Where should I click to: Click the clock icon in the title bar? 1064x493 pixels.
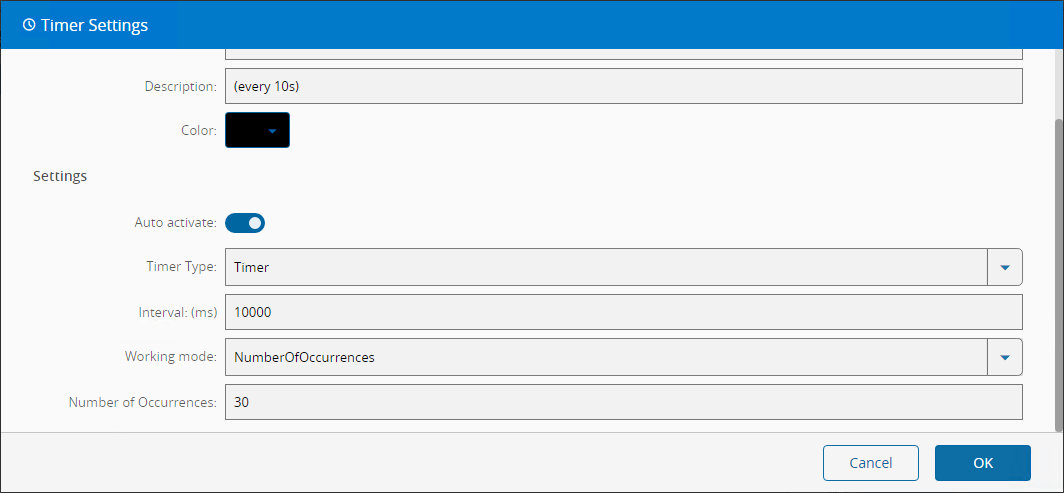pyautogui.click(x=29, y=25)
